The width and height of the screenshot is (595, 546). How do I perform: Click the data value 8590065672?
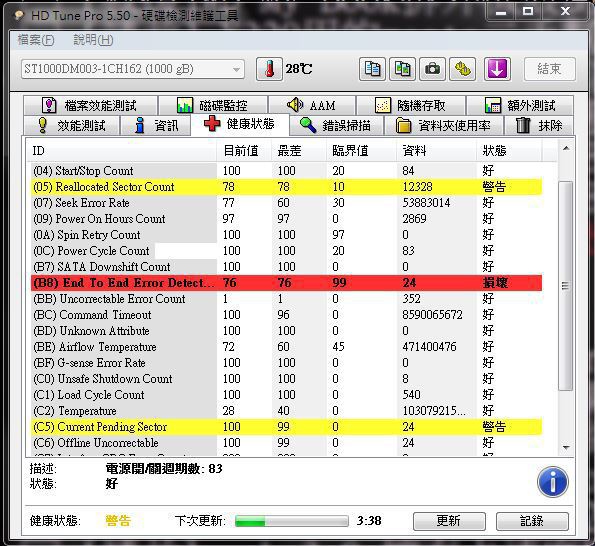(x=432, y=315)
